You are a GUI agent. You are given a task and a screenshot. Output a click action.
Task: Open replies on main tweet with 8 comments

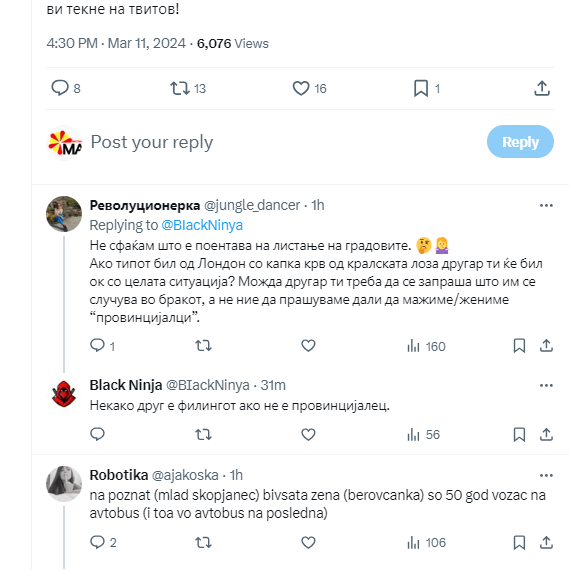tap(65, 88)
